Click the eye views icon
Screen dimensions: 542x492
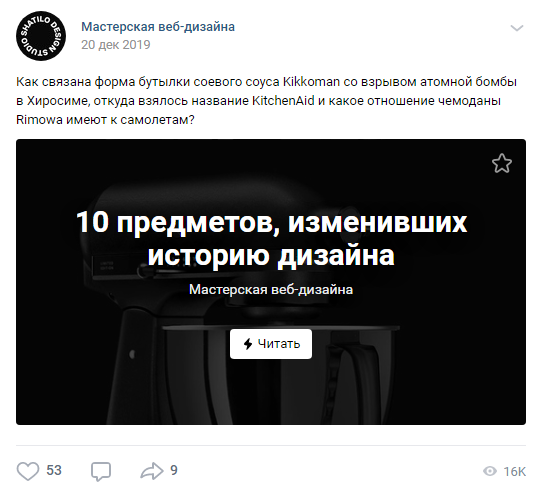coord(489,471)
